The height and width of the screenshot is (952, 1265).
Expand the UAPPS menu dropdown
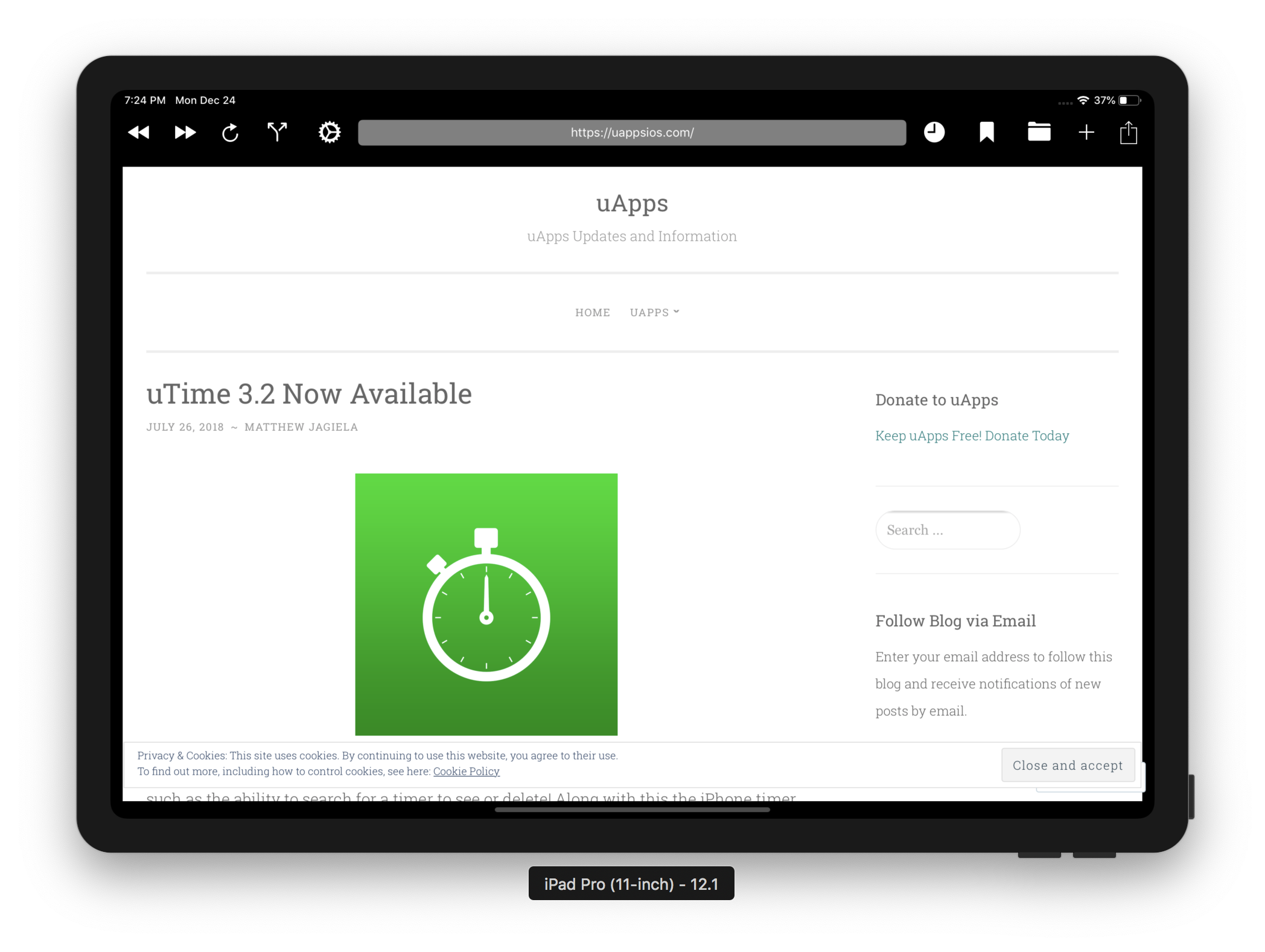(654, 313)
